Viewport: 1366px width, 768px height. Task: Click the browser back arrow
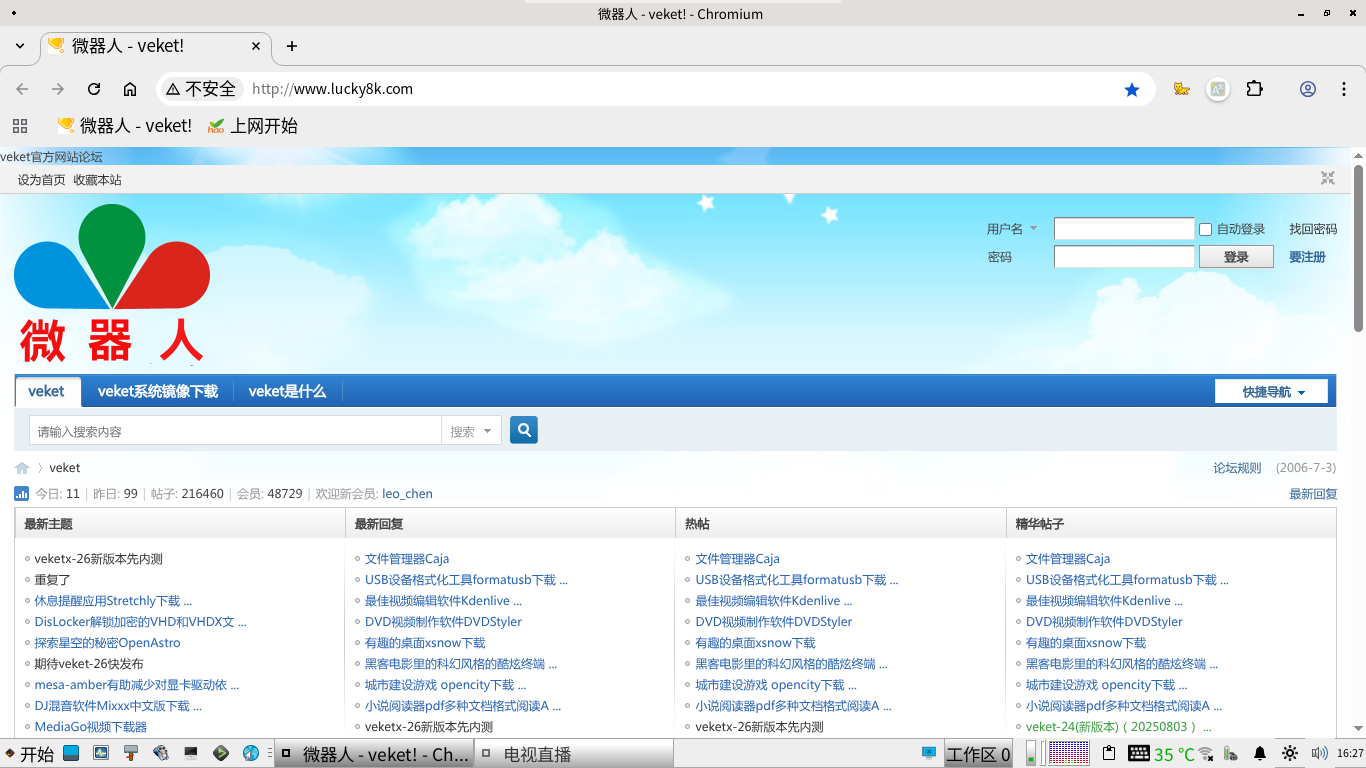click(22, 89)
